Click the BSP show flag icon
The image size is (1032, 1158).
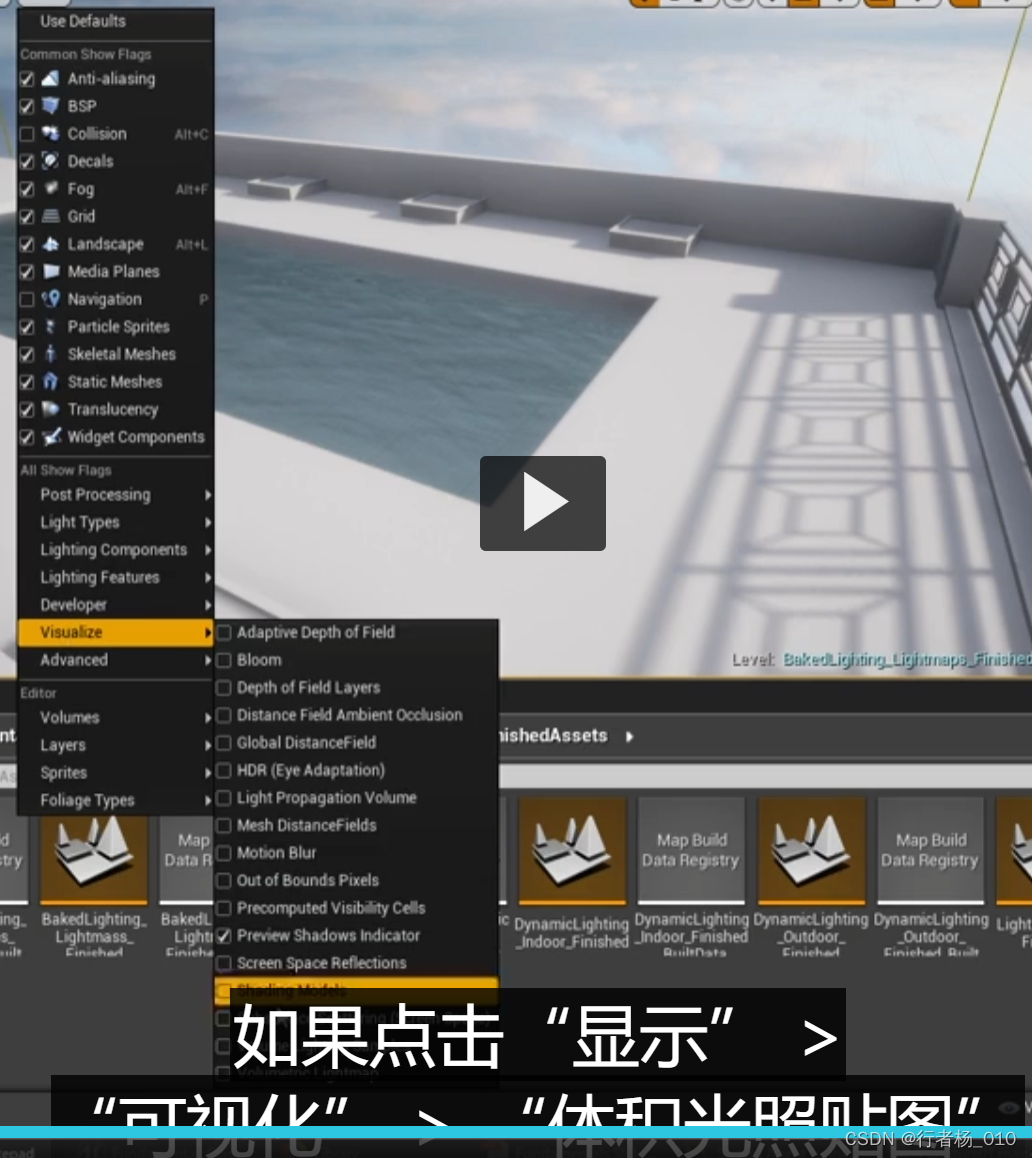pyautogui.click(x=50, y=106)
